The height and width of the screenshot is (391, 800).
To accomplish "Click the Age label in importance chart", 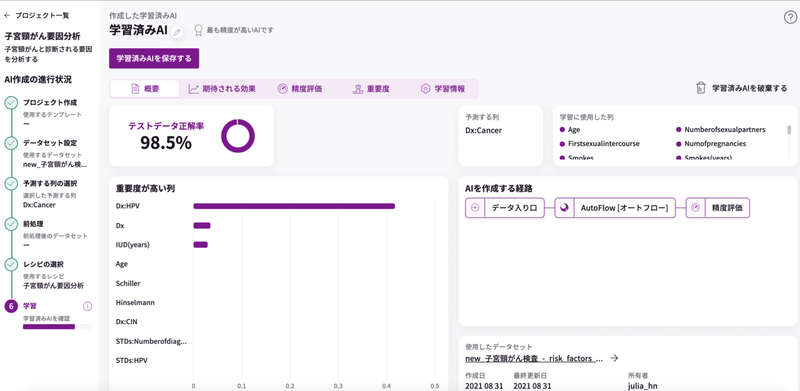I will coord(121,264).
